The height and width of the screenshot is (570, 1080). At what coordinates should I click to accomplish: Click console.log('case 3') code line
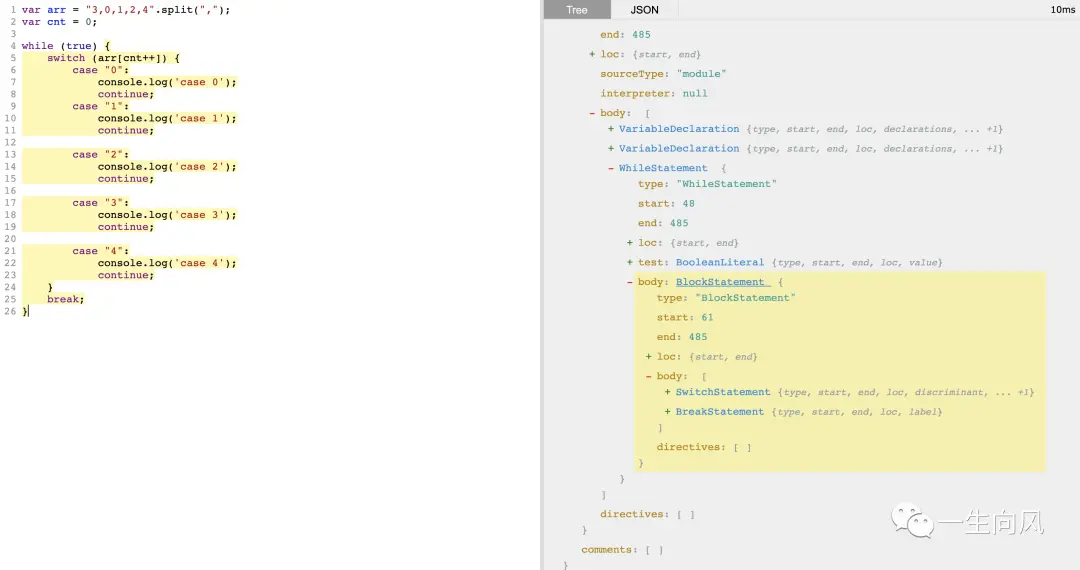(x=167, y=215)
